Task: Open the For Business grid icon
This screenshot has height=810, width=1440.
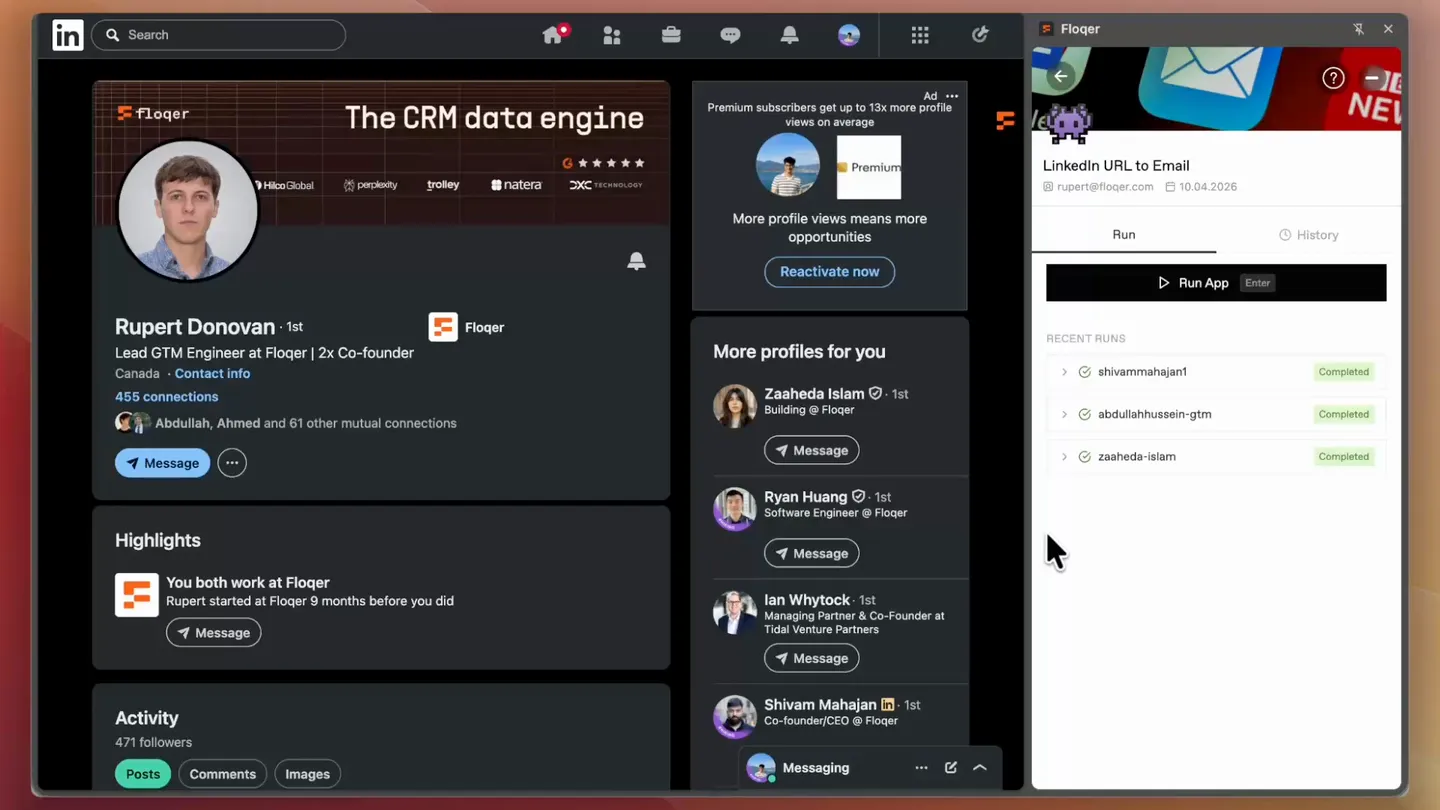Action: coord(920,35)
